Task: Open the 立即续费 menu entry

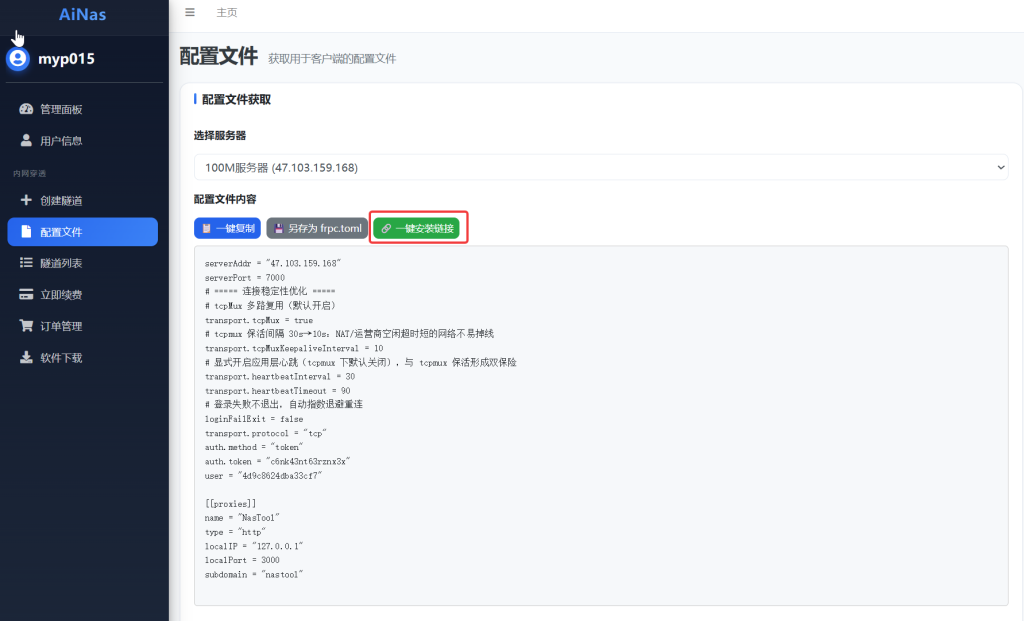Action: point(82,295)
